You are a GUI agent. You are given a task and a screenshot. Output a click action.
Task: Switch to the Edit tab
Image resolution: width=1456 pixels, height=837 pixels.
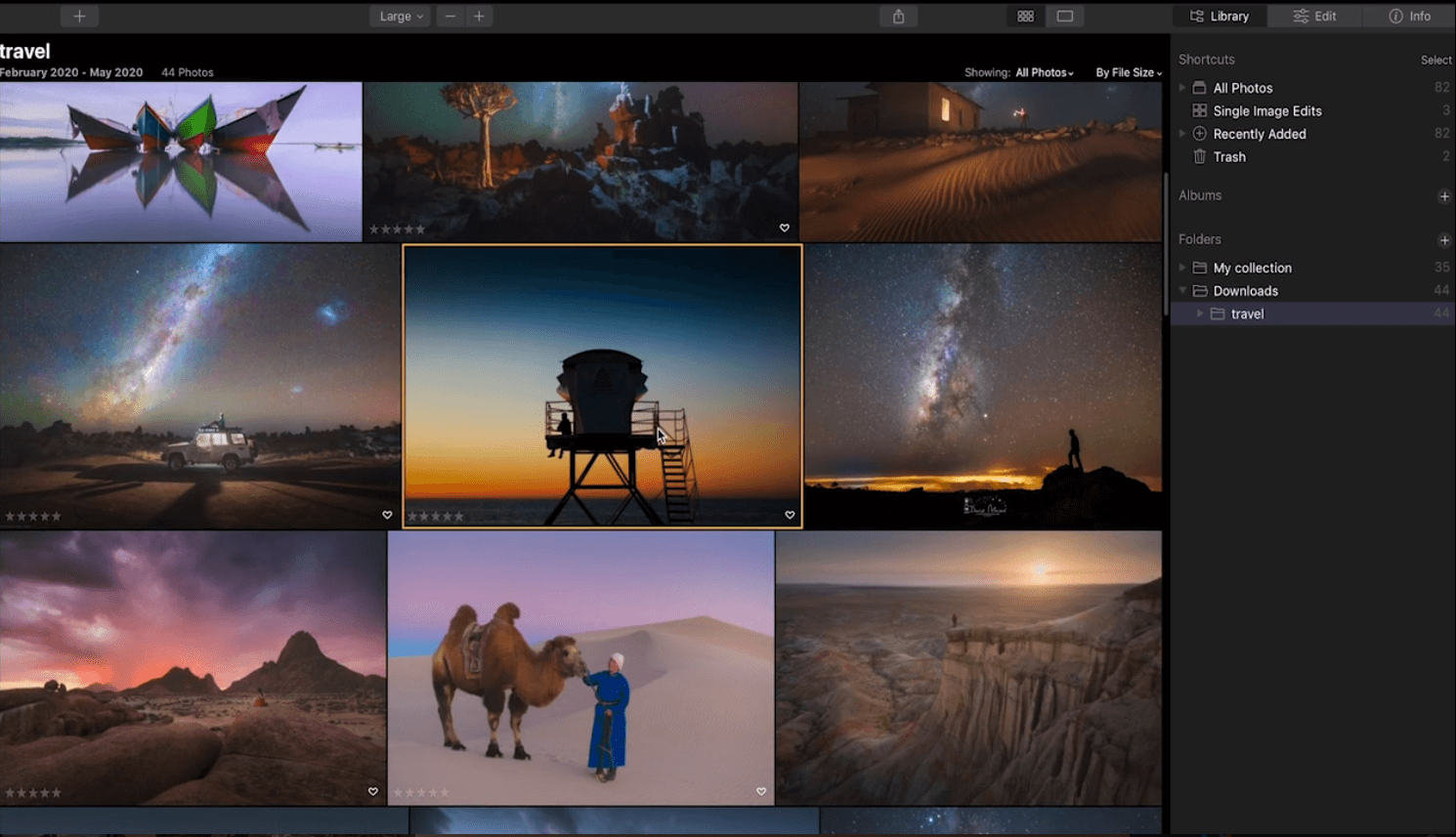[x=1314, y=16]
